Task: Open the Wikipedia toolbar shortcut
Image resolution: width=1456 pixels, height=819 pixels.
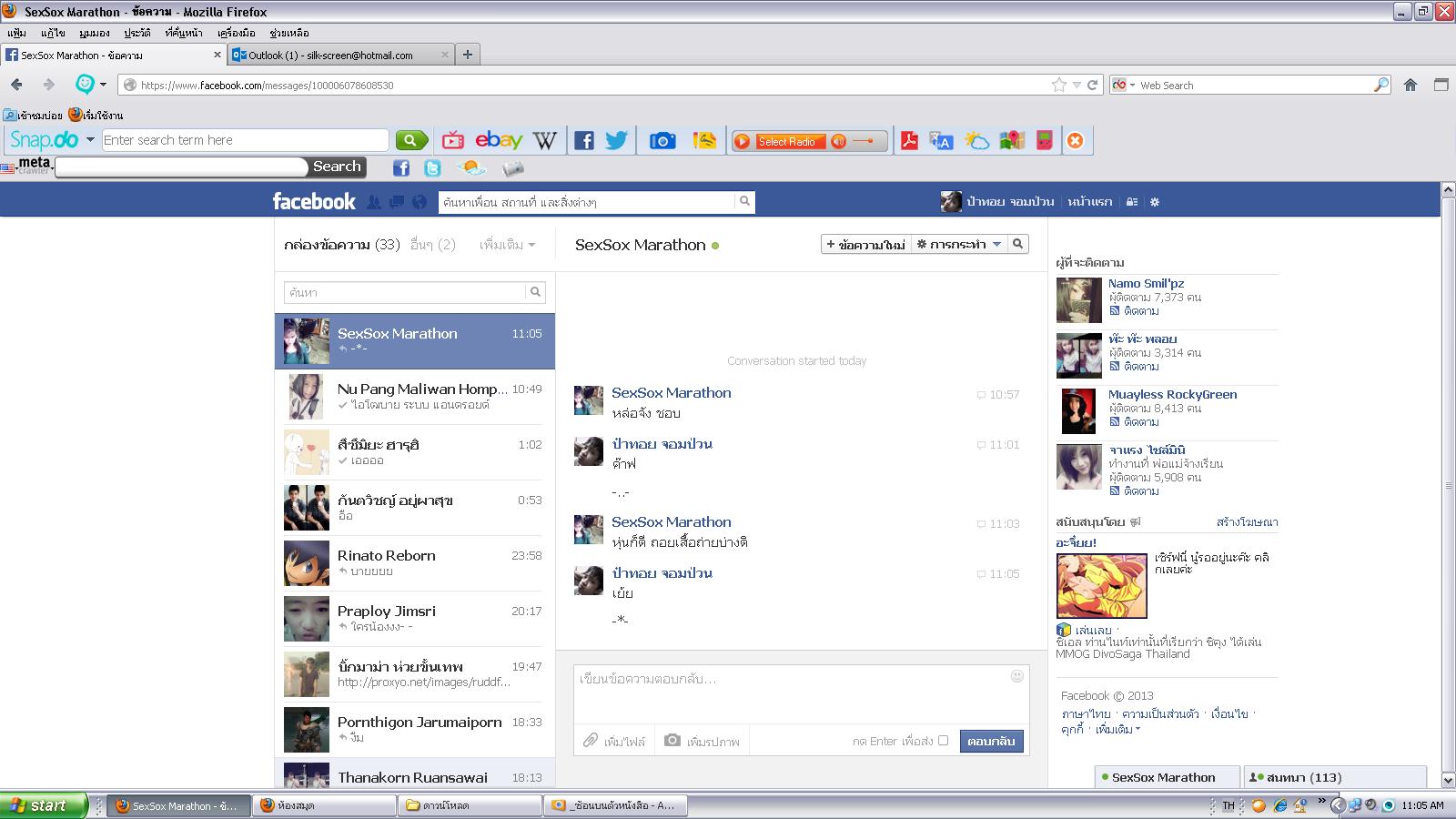Action: point(545,140)
